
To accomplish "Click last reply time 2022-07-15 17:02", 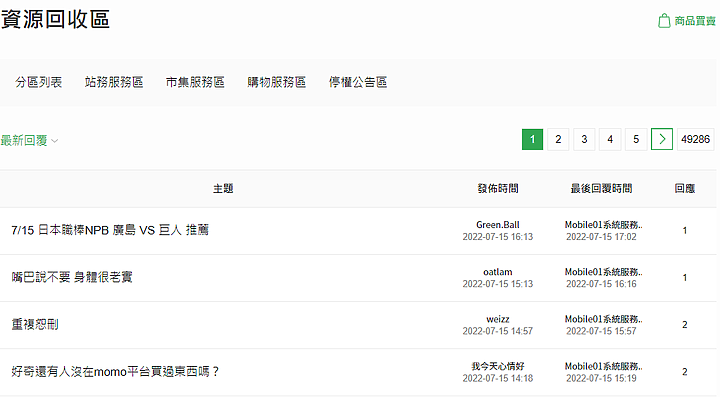I will click(601, 237).
